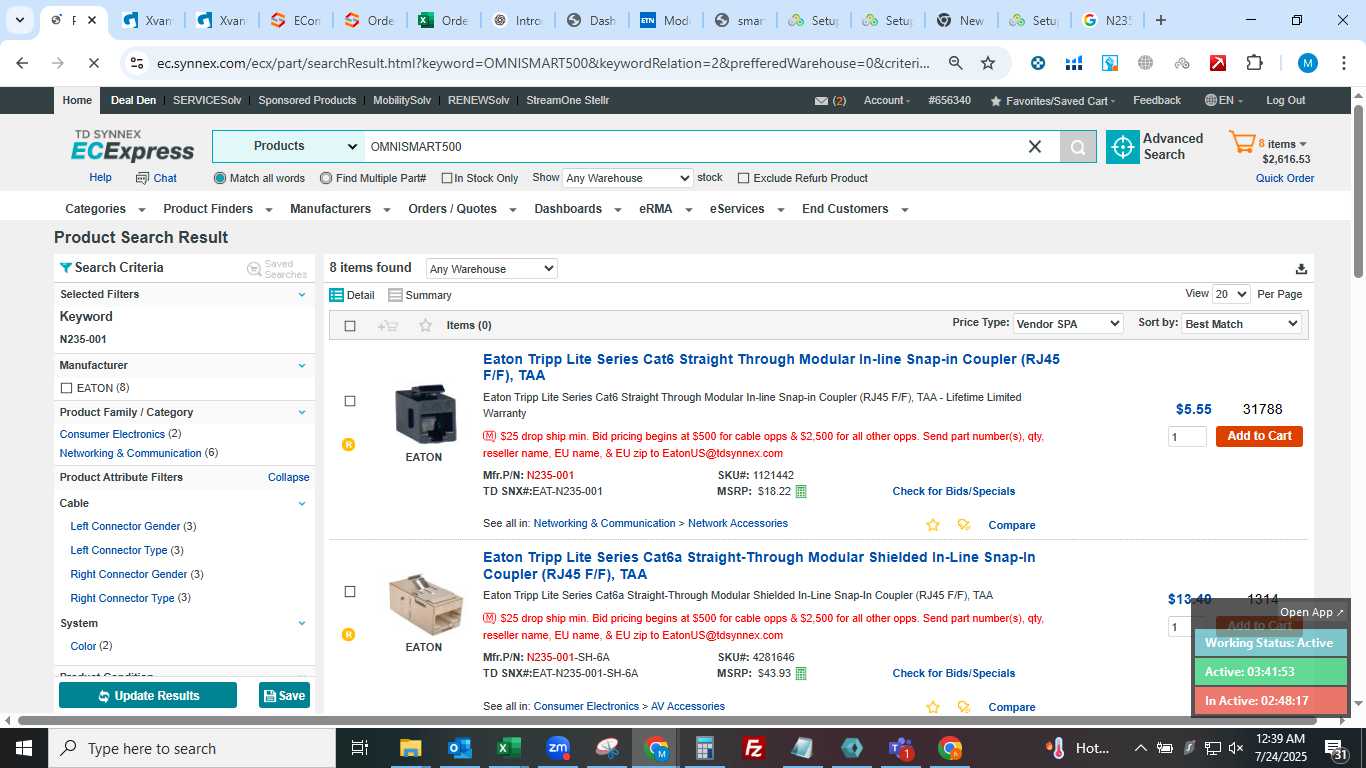The height and width of the screenshot is (768, 1366).
Task: Save the search criteria
Action: click(x=284, y=695)
